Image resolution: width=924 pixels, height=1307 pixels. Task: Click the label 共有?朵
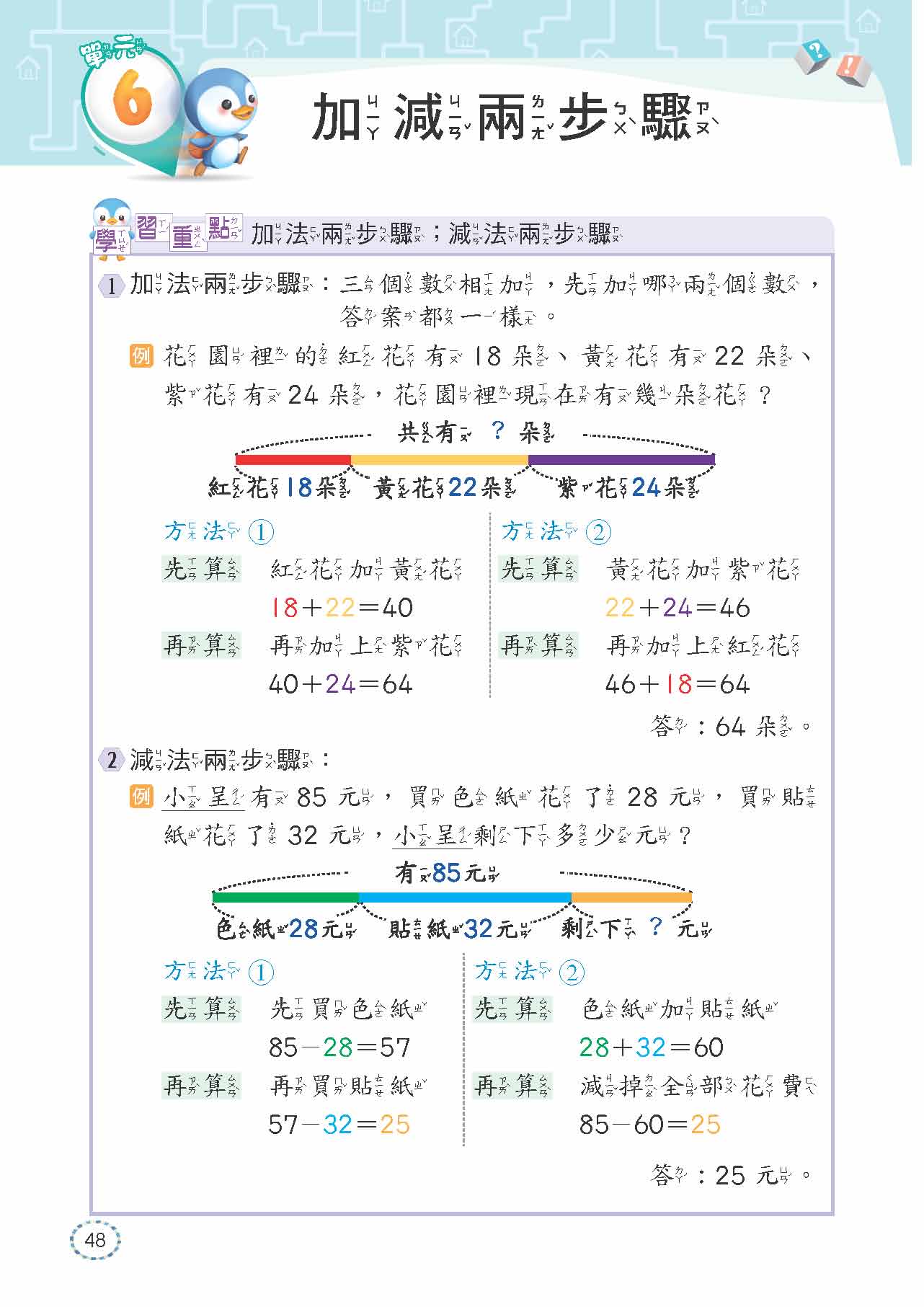coord(476,433)
